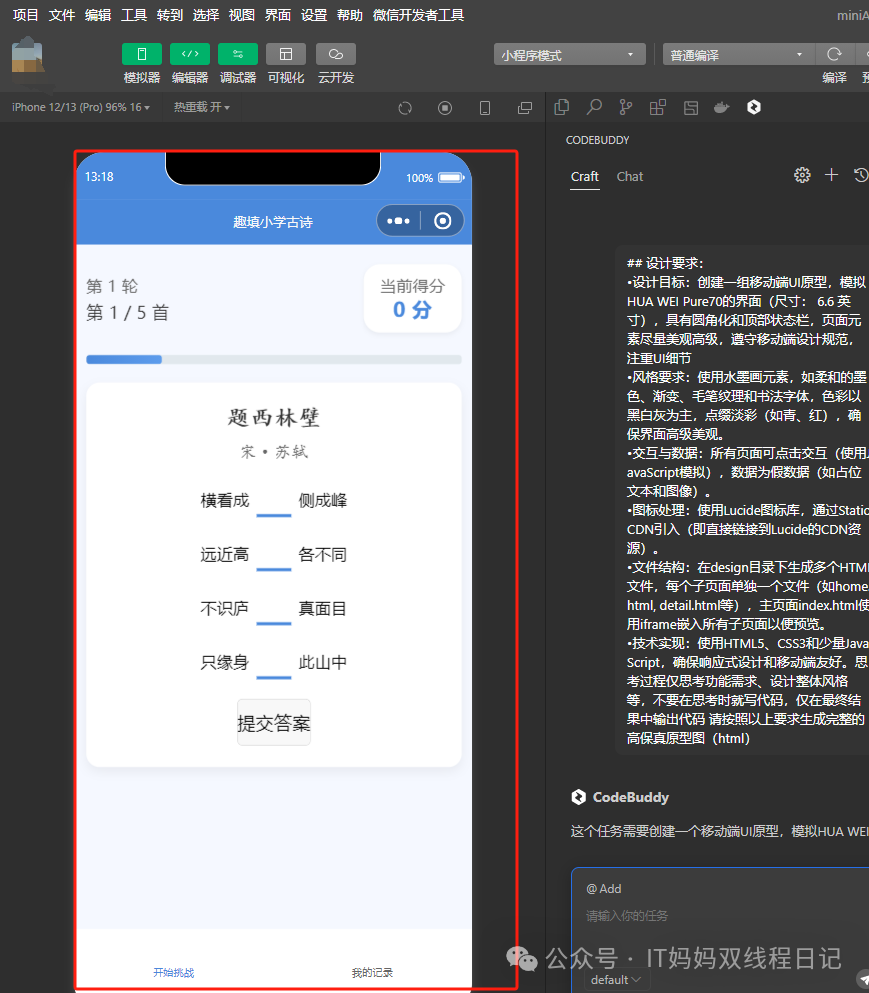Open CodeBuddy settings via the gear icon
The height and width of the screenshot is (993, 869).
[802, 174]
